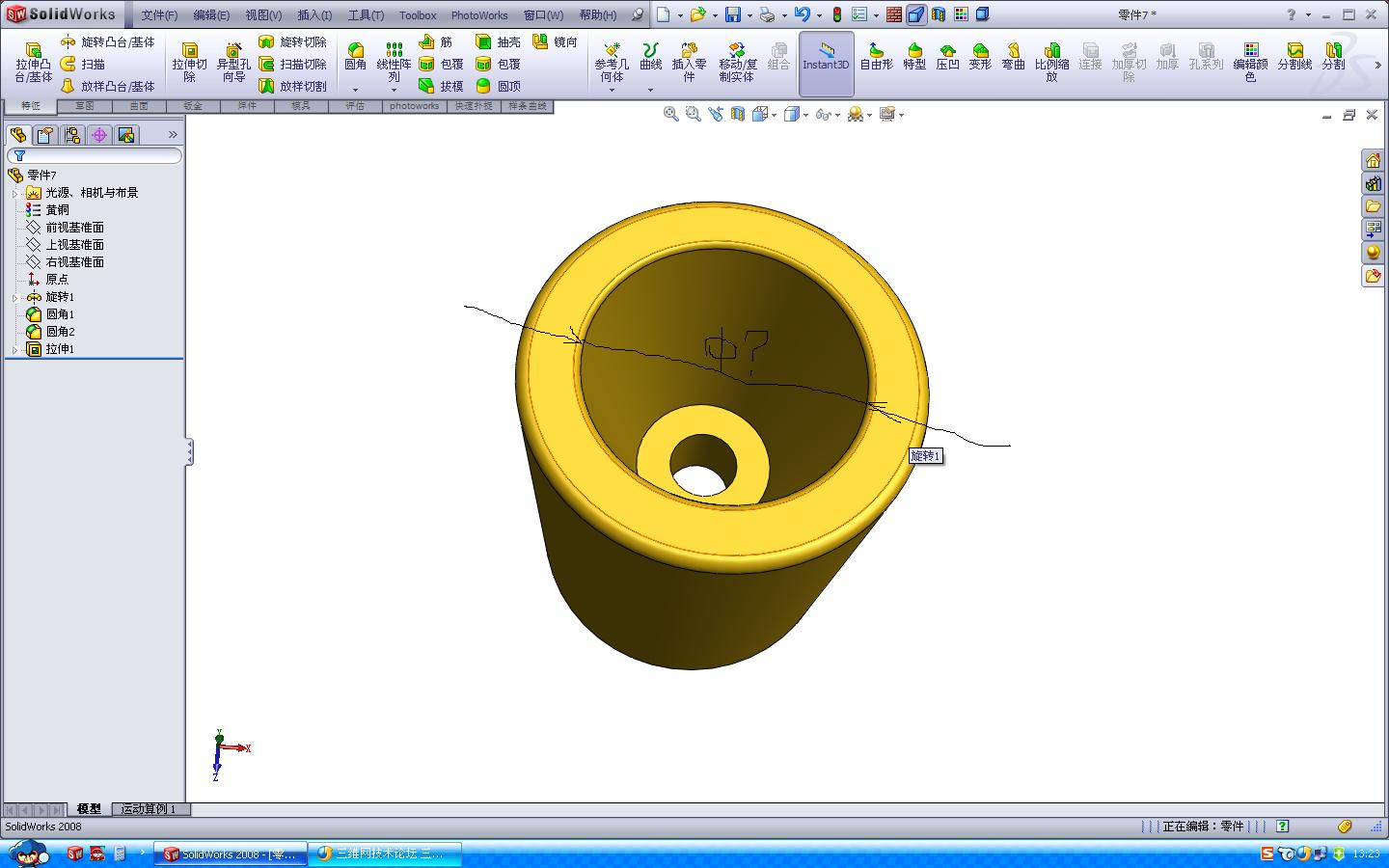
Task: Choose the 扫描 sweep tool
Action: coord(83,64)
